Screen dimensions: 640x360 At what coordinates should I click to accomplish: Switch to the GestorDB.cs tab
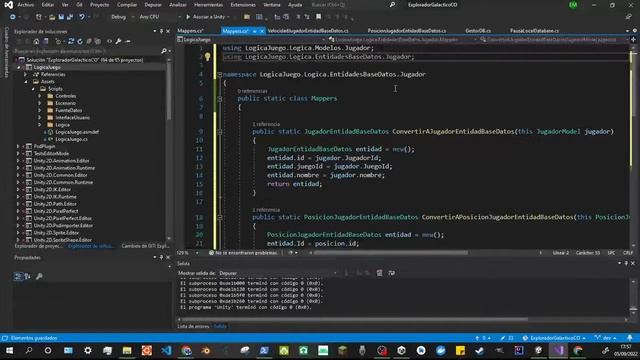click(478, 31)
